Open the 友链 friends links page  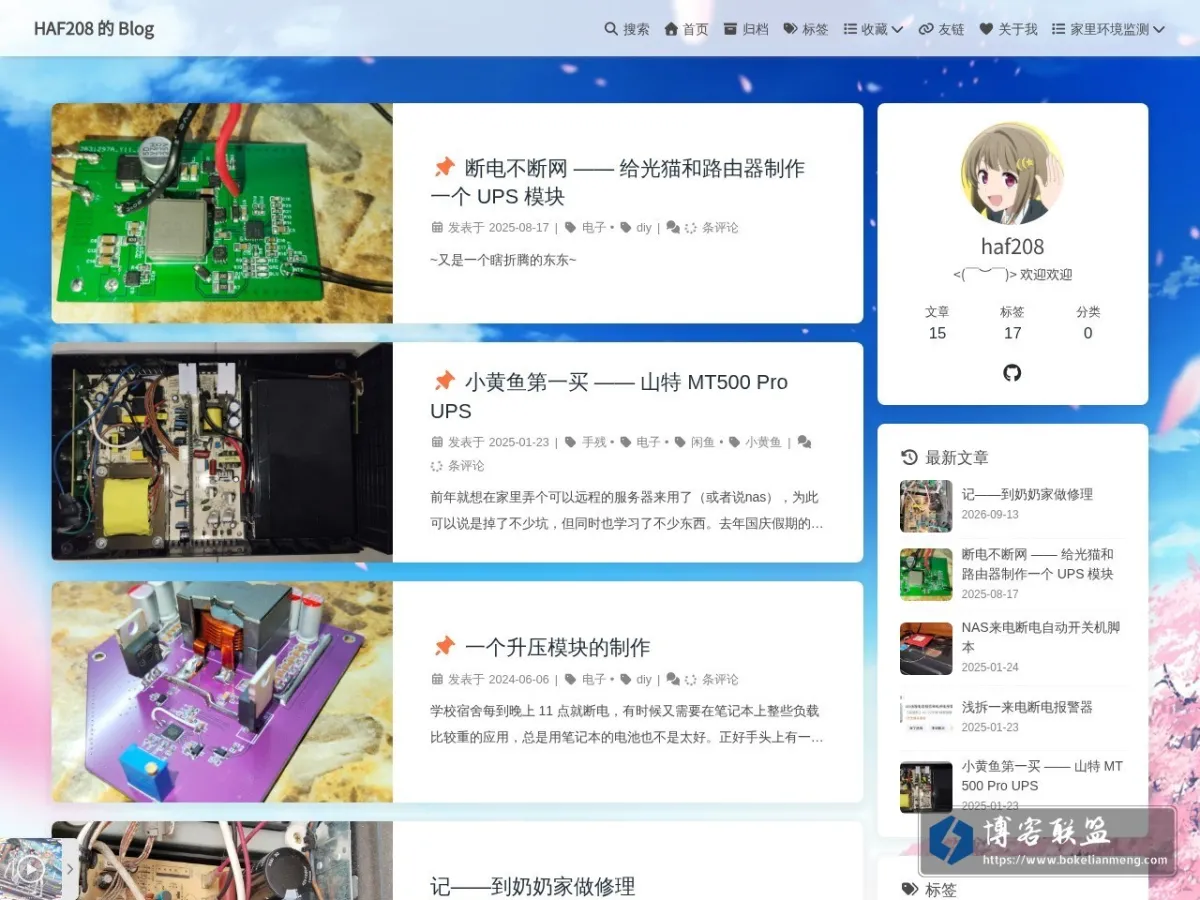click(x=941, y=29)
